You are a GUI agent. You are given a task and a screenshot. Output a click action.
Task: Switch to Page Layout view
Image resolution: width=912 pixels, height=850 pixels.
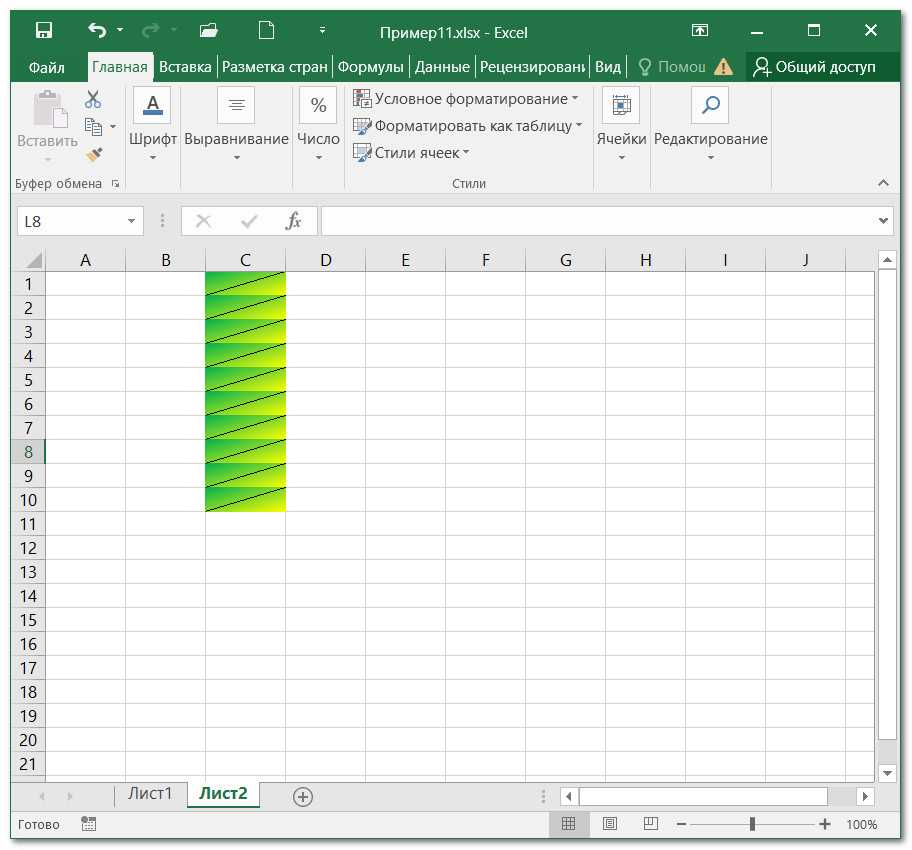click(x=610, y=824)
